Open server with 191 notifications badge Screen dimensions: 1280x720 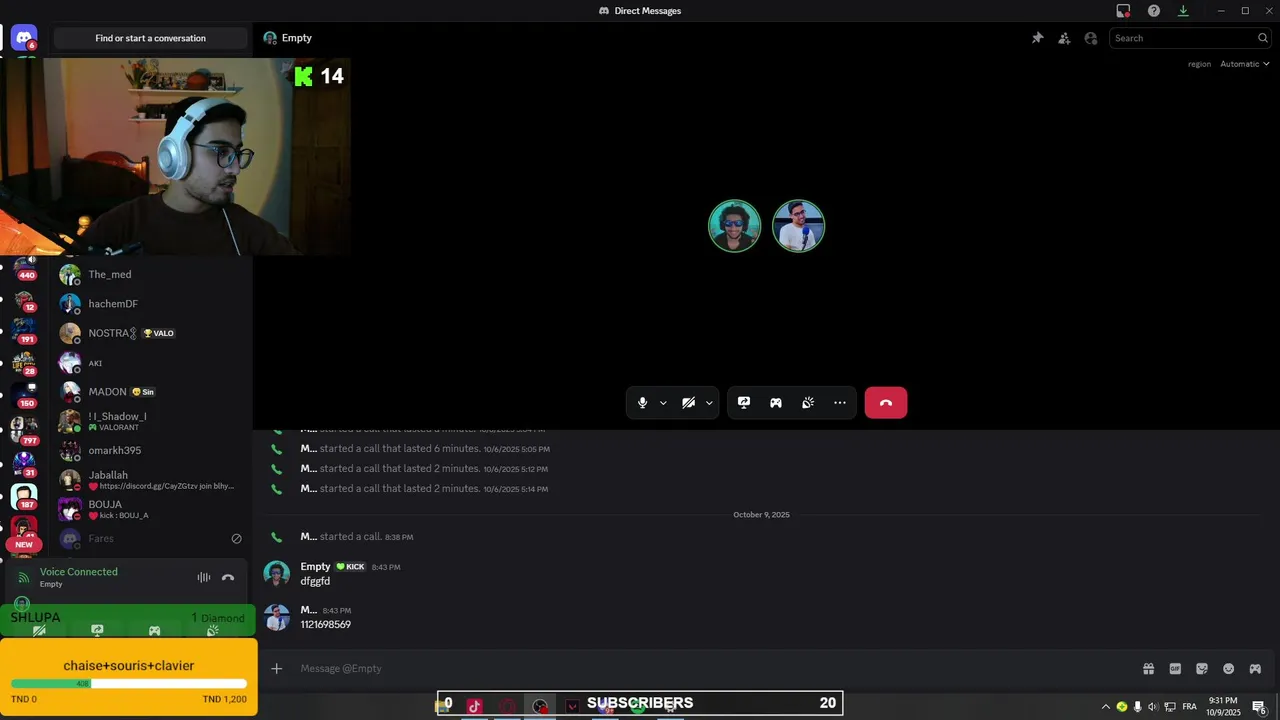tap(24, 331)
